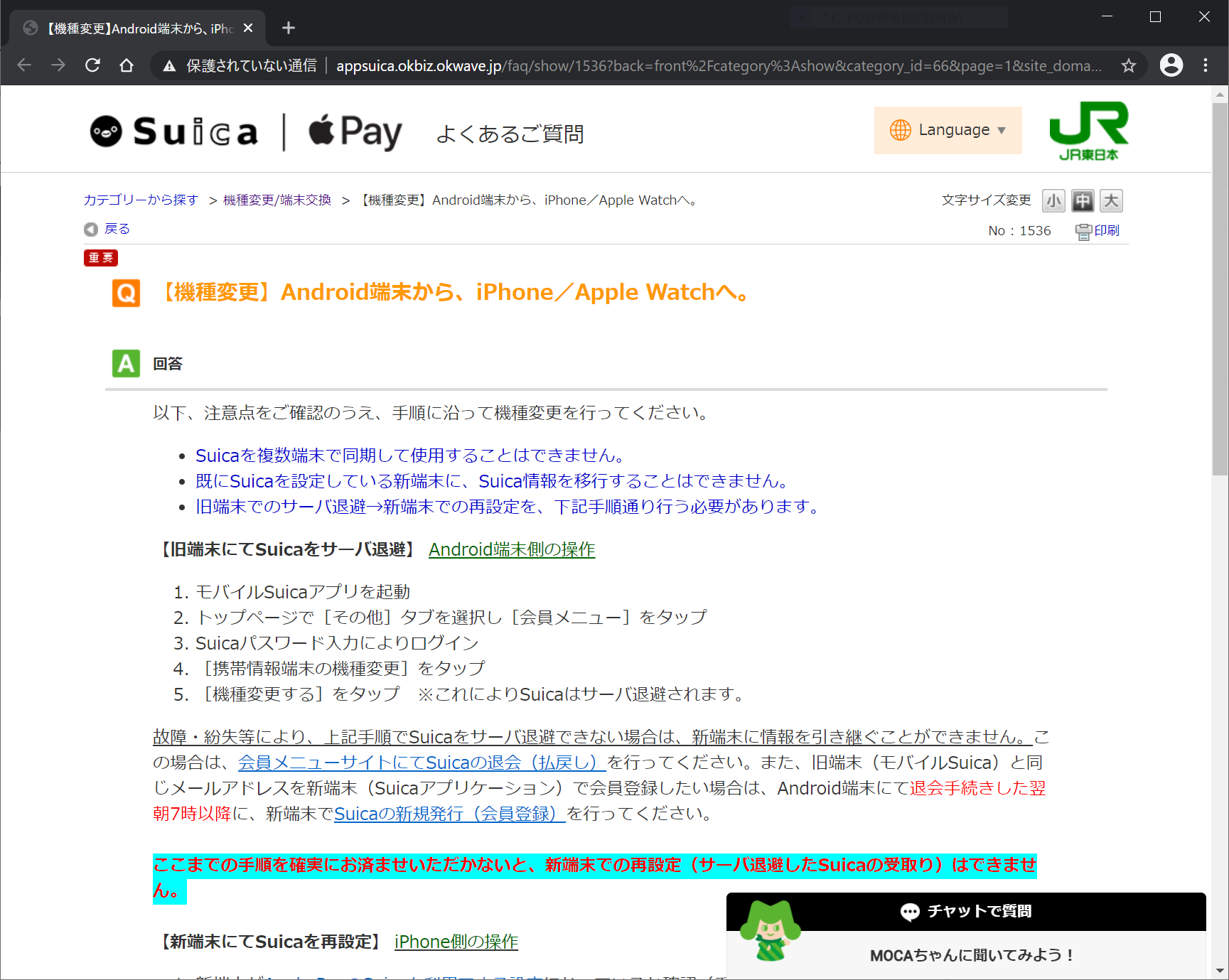1229x980 pixels.
Task: Click the Apple Pay logo
Action: pyautogui.click(x=355, y=132)
